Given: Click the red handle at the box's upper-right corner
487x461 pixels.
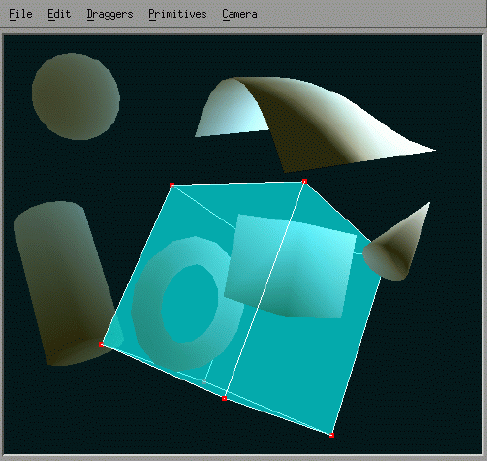Looking at the screenshot, I should point(304,181).
